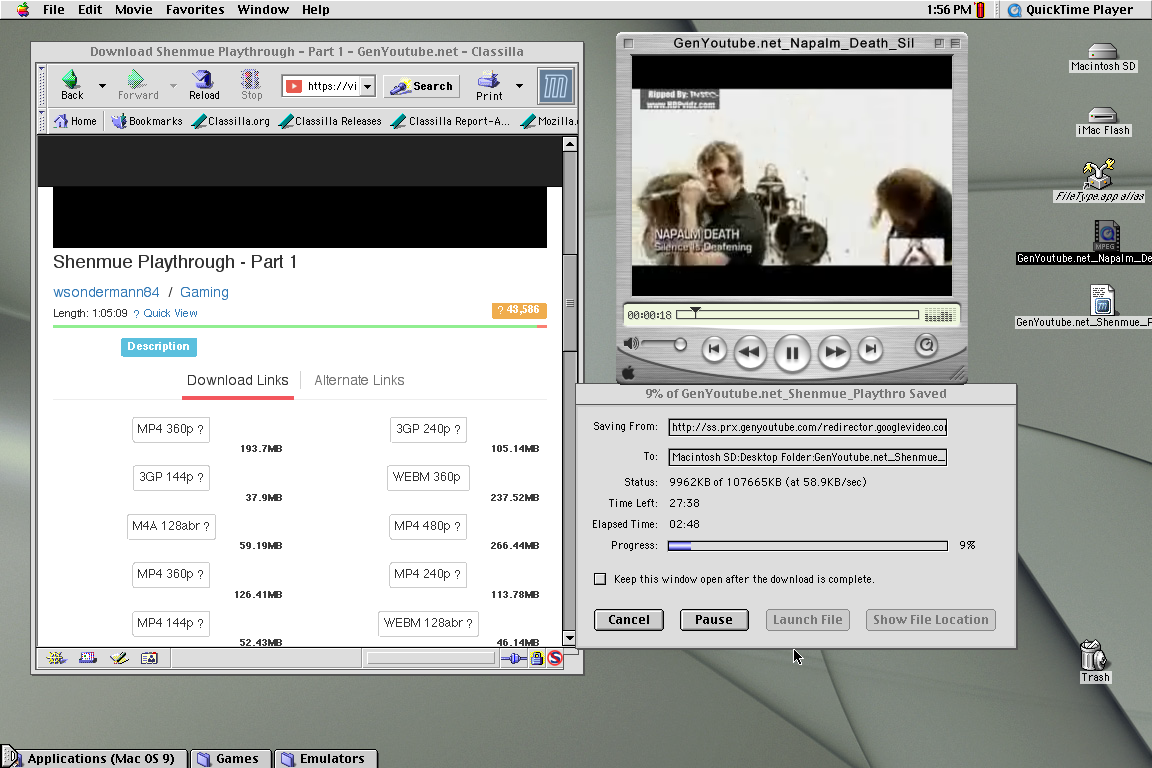Click the QuickTime TV channels button
This screenshot has width=1152, height=768.
pyautogui.click(x=926, y=345)
